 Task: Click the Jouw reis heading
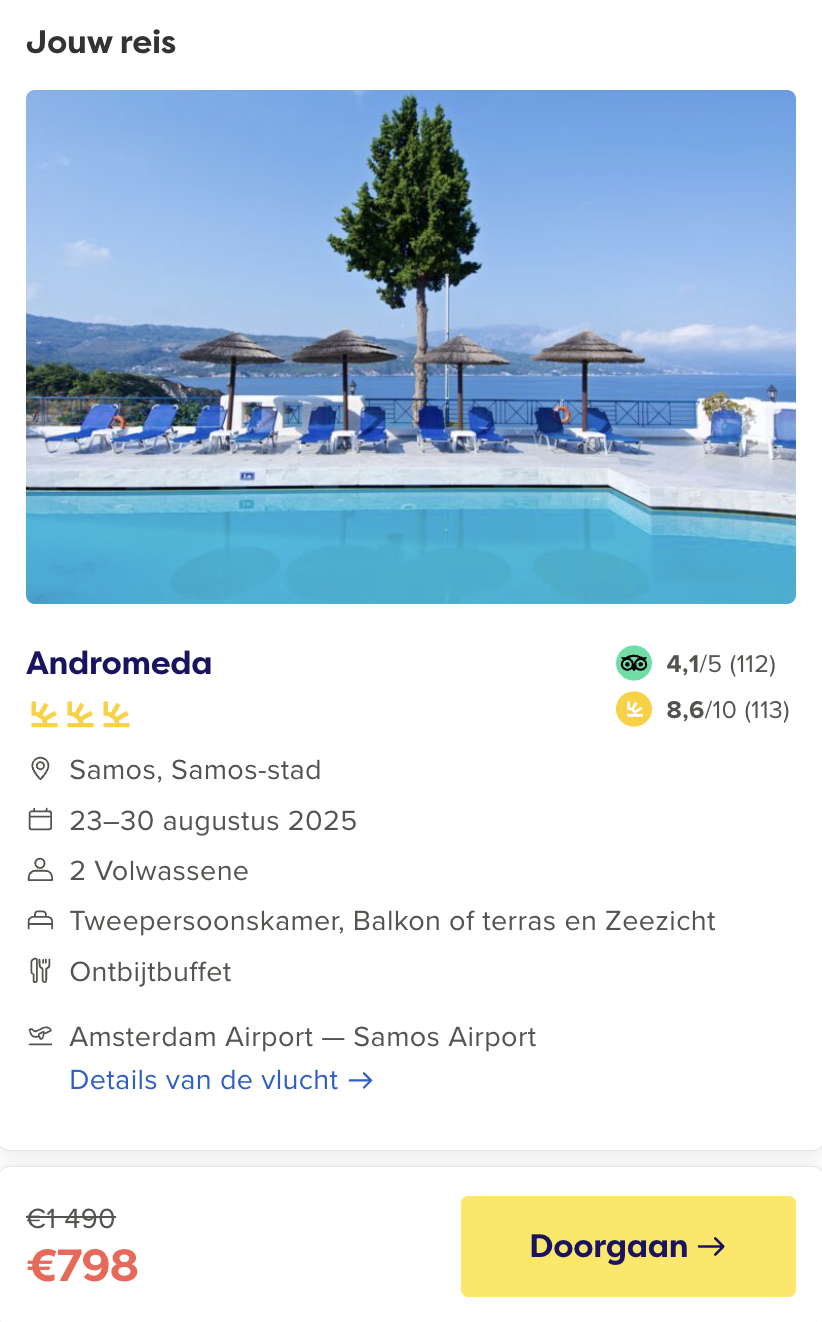coord(101,42)
